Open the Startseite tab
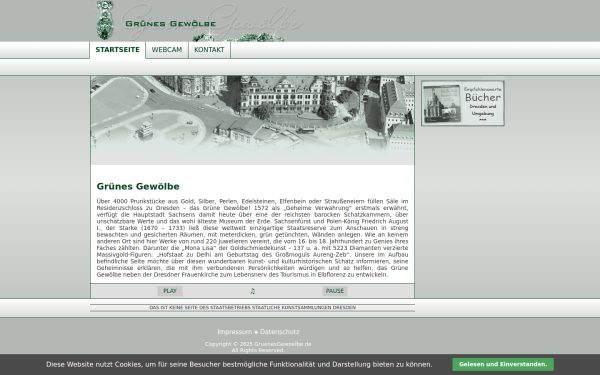The image size is (600, 375). pyautogui.click(x=117, y=50)
